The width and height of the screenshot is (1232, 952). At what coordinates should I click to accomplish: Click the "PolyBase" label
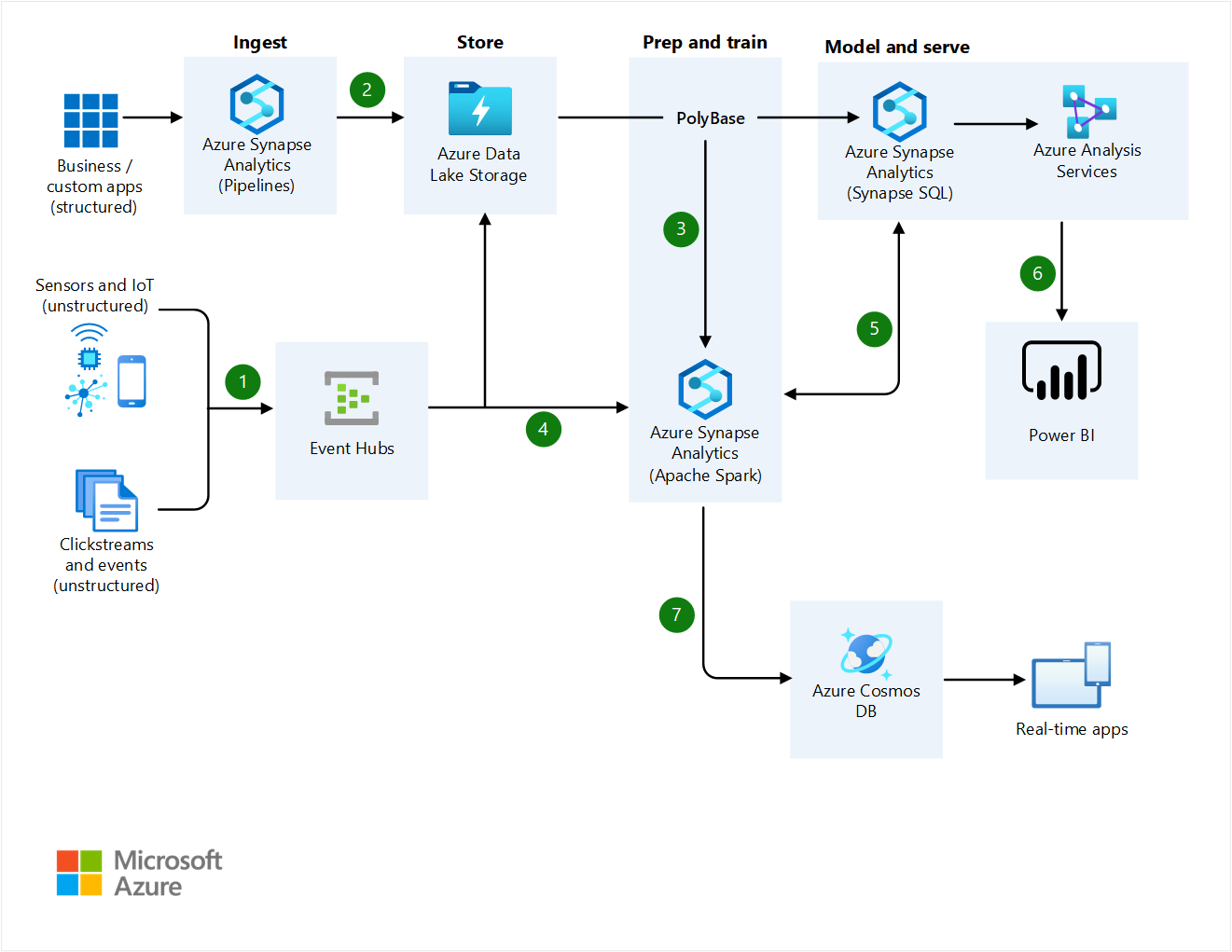711,118
